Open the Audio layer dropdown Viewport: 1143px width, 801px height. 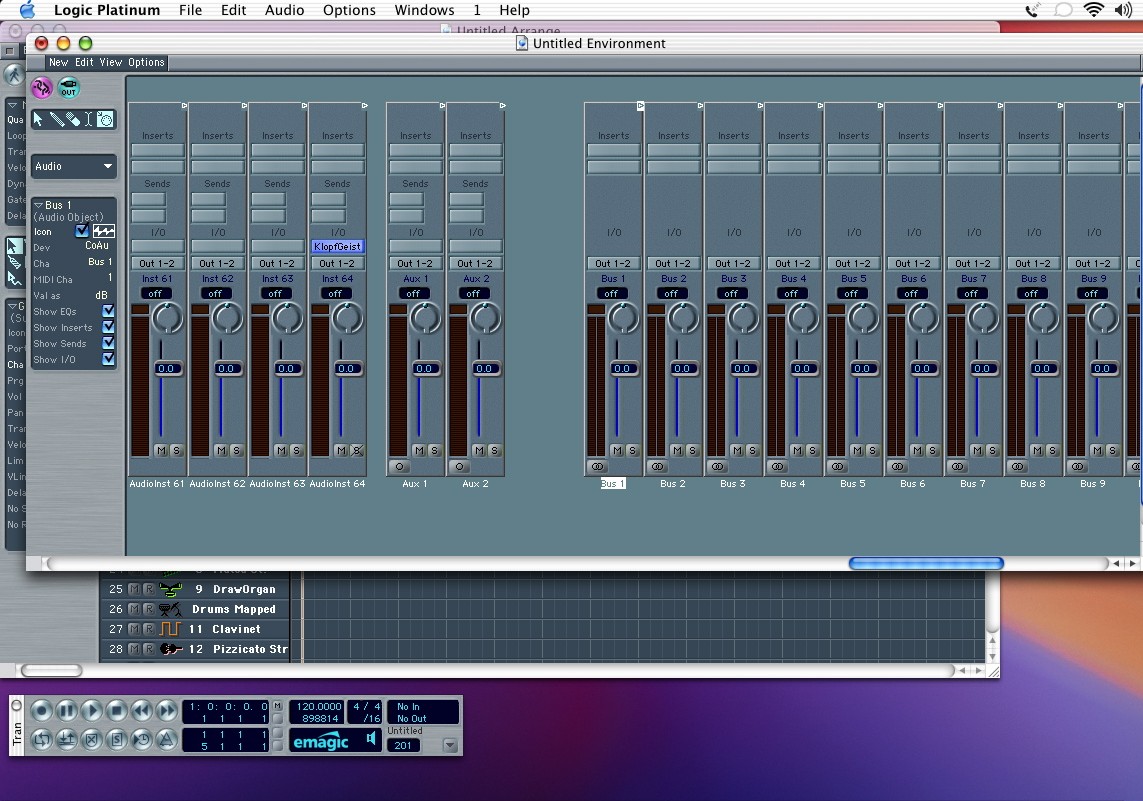(x=74, y=167)
